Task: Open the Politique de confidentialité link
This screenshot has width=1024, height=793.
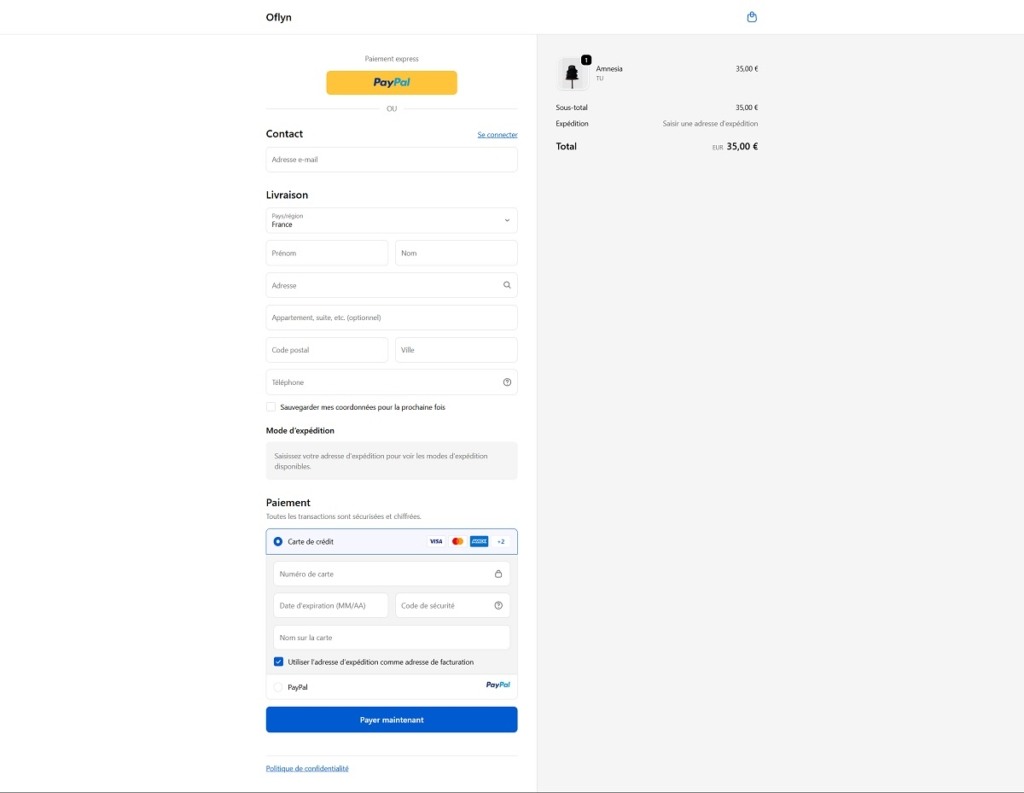Action: (307, 768)
